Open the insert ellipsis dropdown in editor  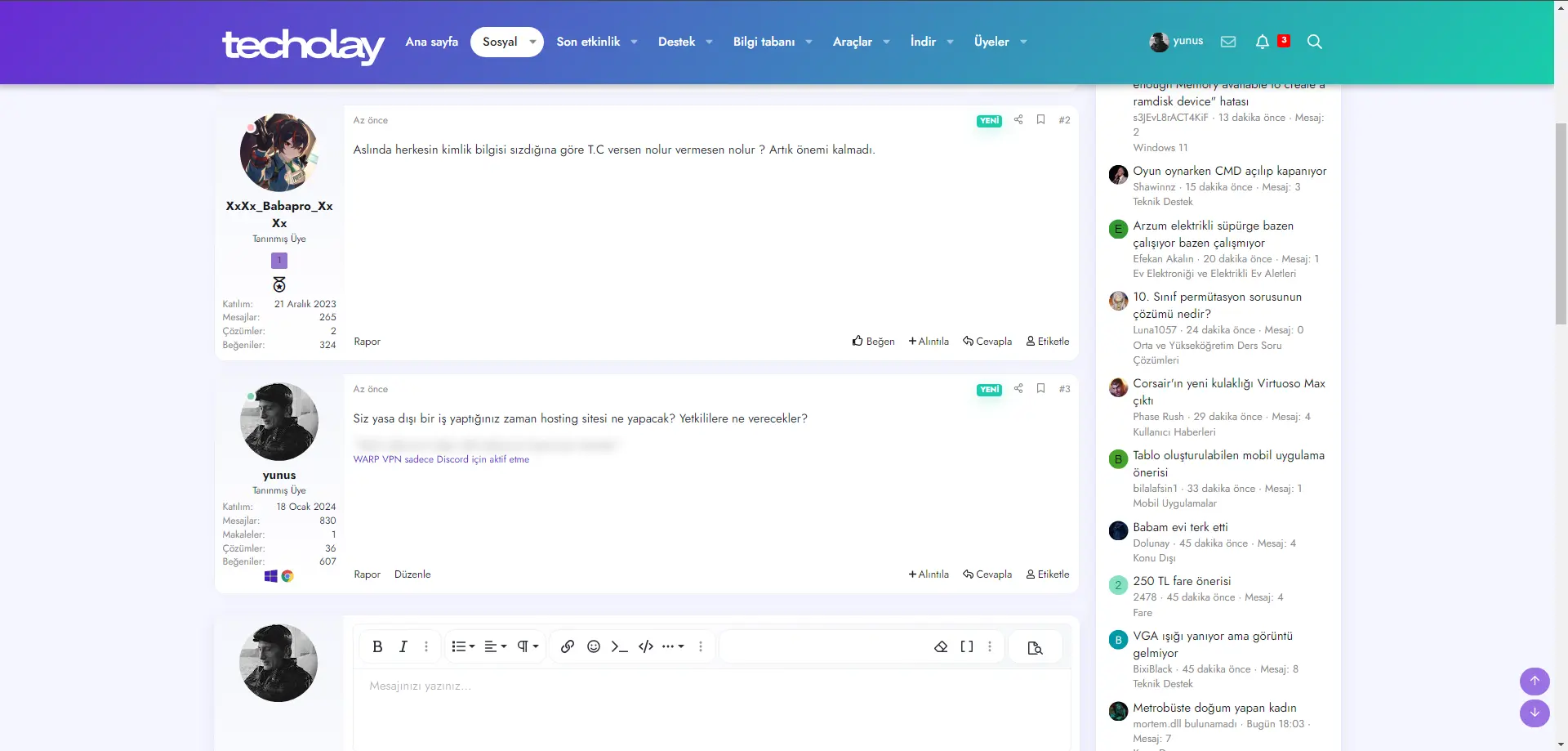pyautogui.click(x=673, y=646)
